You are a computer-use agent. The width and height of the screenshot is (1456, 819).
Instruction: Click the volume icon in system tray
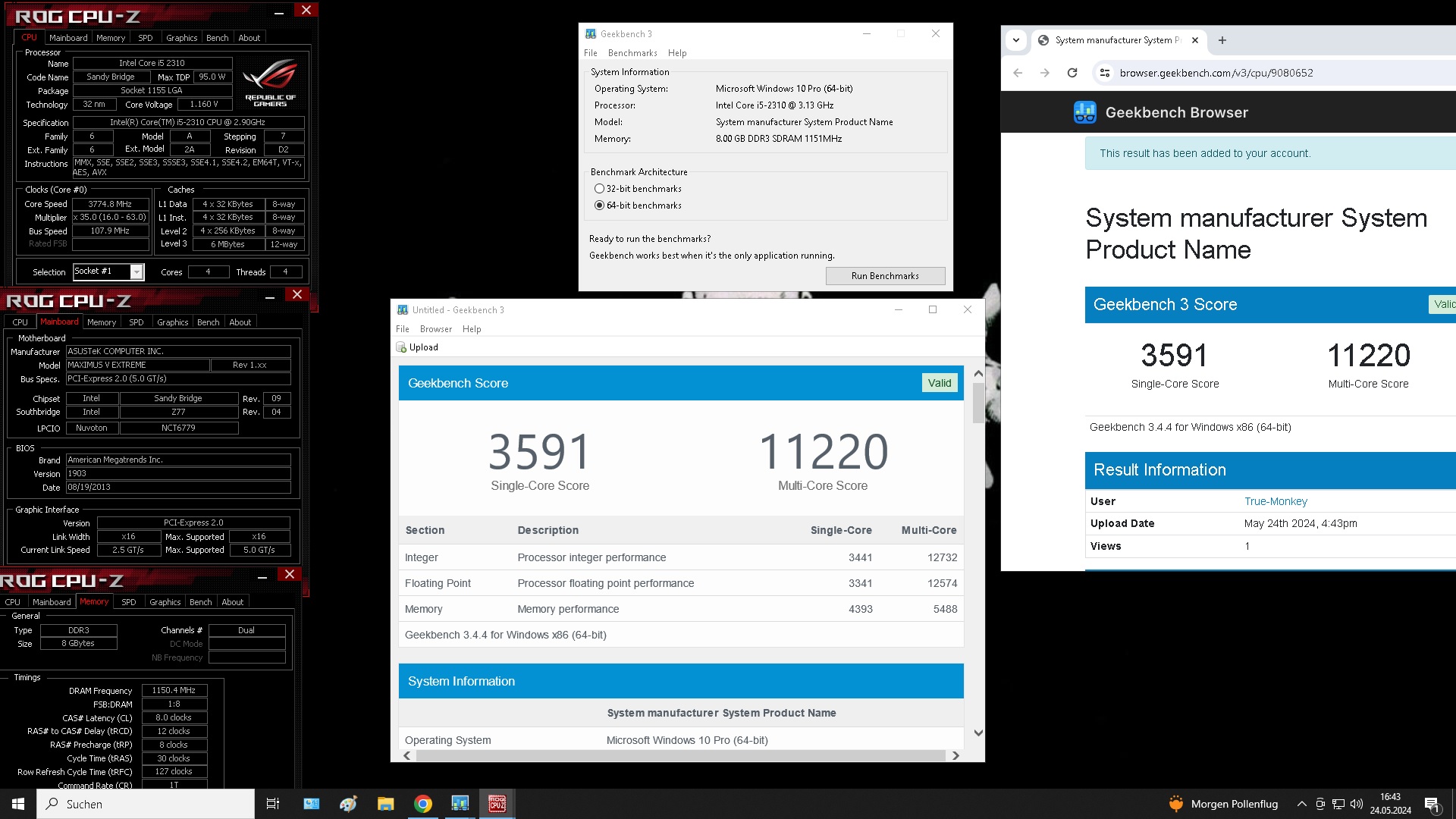point(1357,804)
